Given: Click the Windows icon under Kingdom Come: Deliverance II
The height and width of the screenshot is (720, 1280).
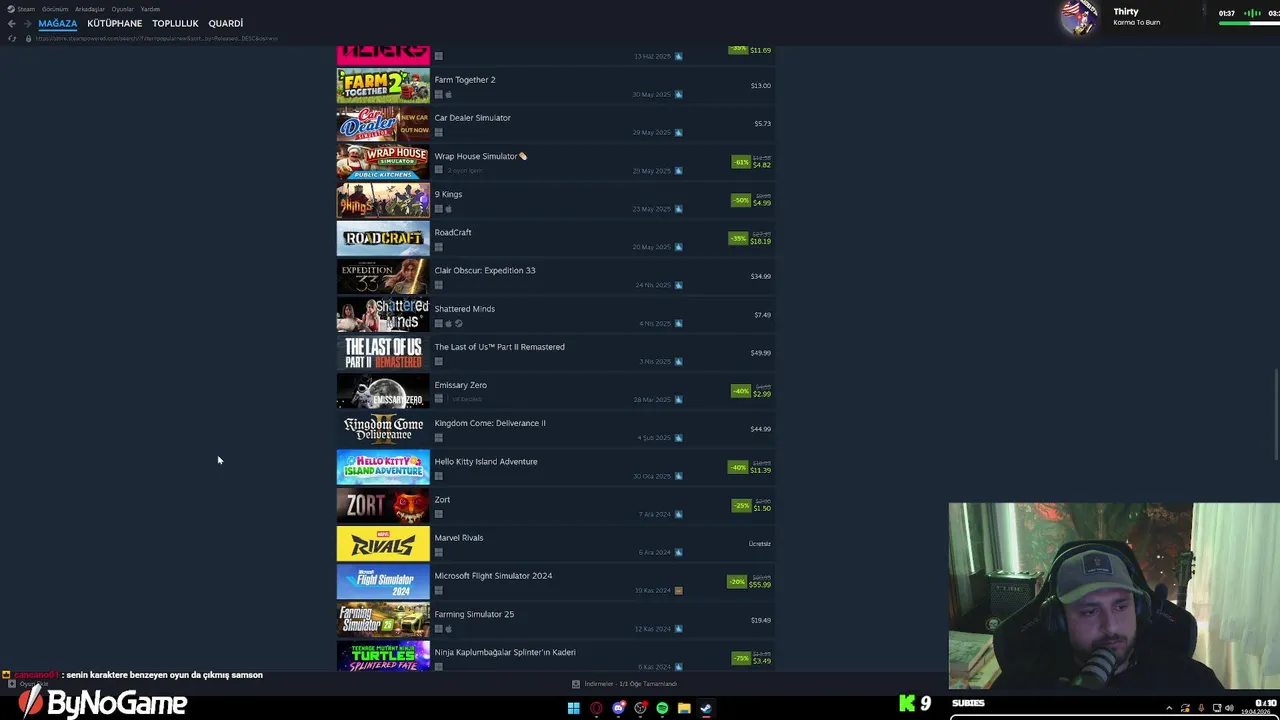Looking at the screenshot, I should tap(438, 437).
